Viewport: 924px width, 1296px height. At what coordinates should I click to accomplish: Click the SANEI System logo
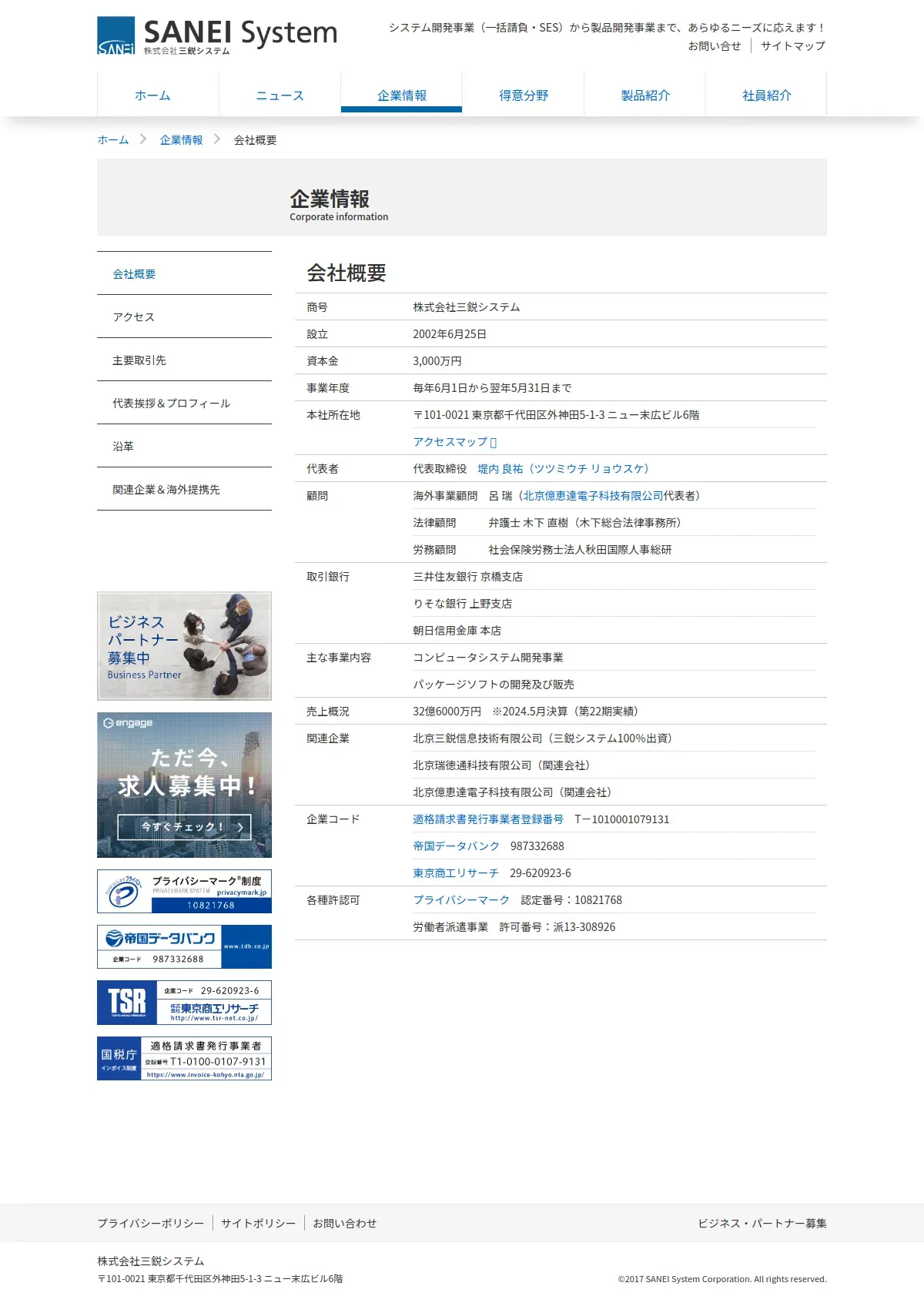click(217, 36)
